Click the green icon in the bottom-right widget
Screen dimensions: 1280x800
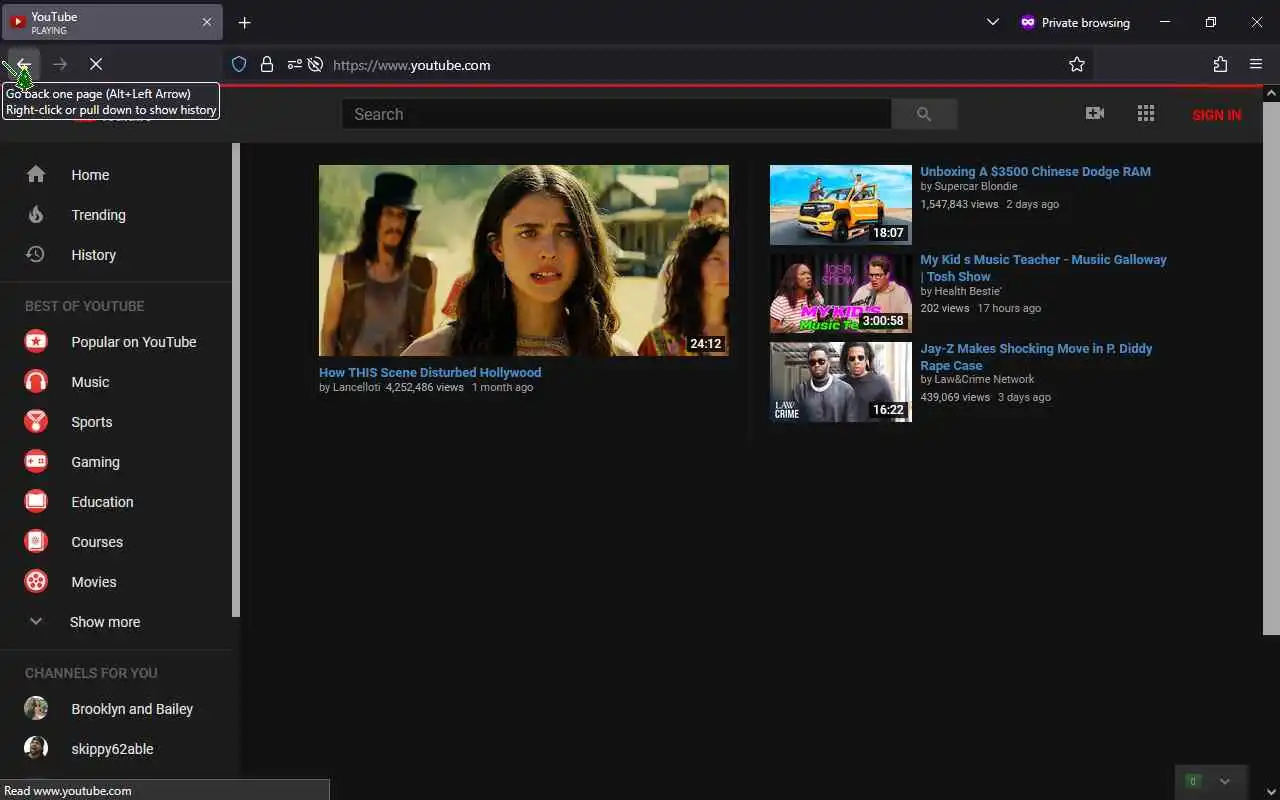tap(1192, 781)
